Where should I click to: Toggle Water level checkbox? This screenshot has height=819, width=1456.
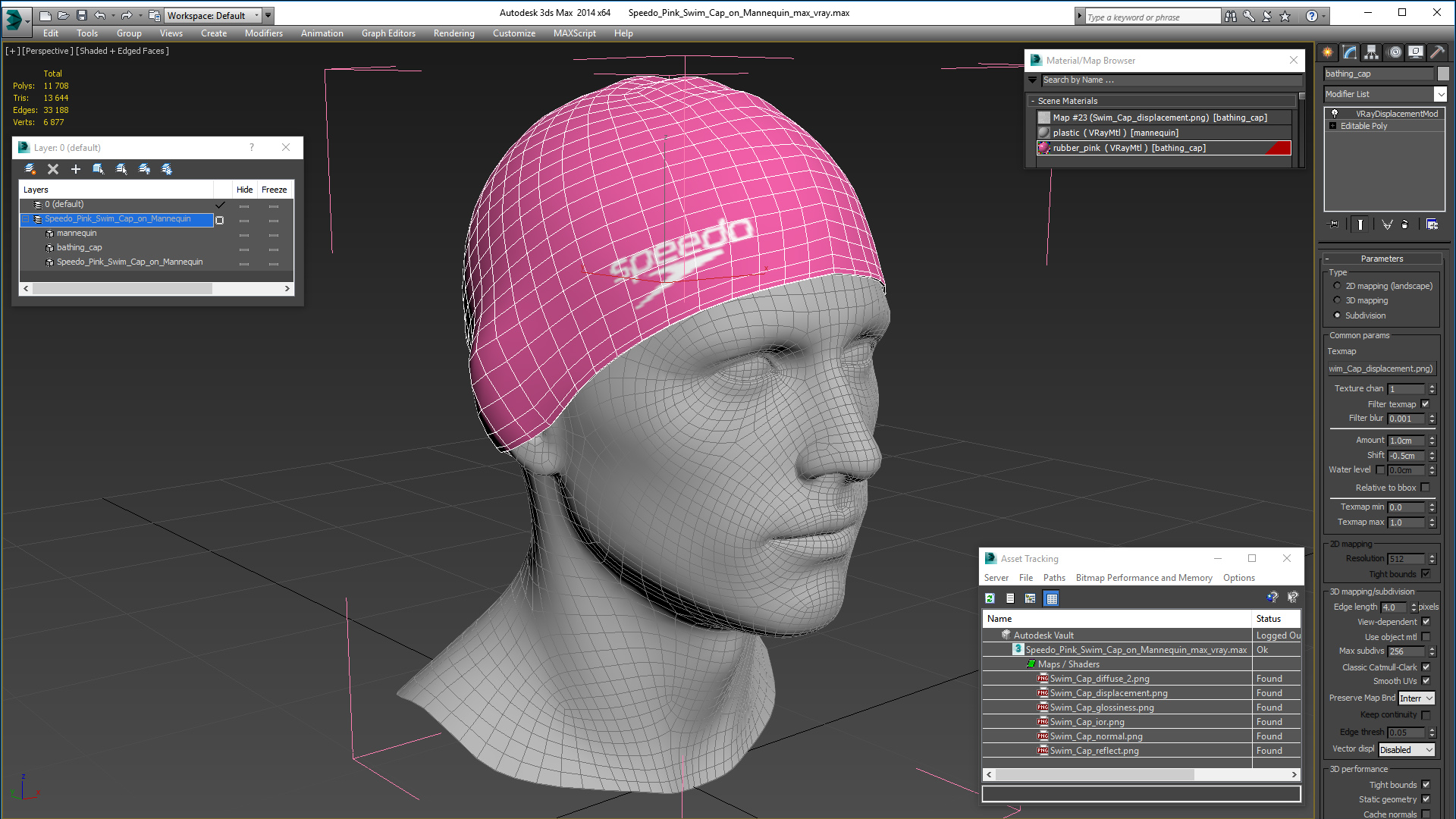pyautogui.click(x=1380, y=470)
